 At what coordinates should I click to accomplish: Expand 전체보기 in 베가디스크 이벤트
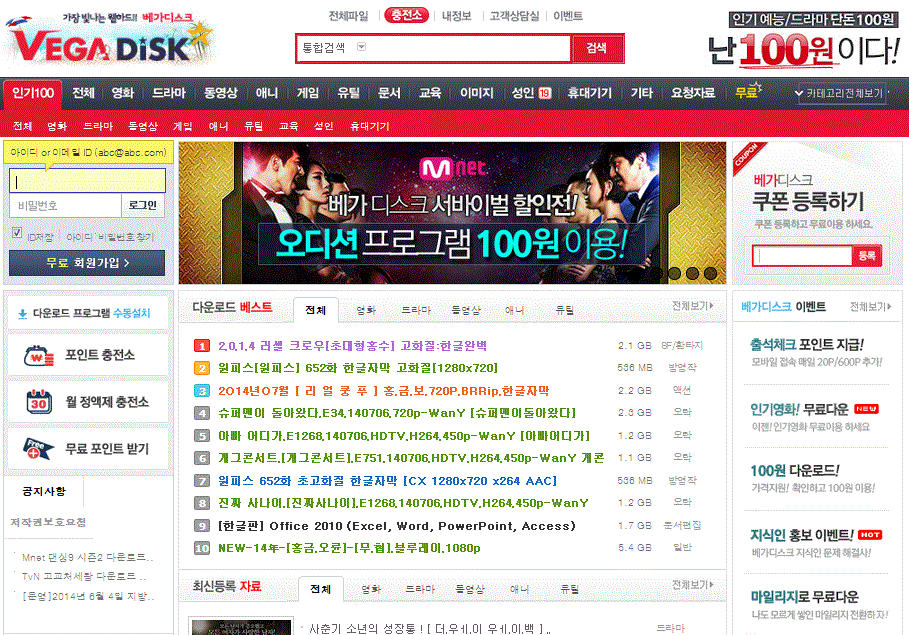click(x=870, y=307)
